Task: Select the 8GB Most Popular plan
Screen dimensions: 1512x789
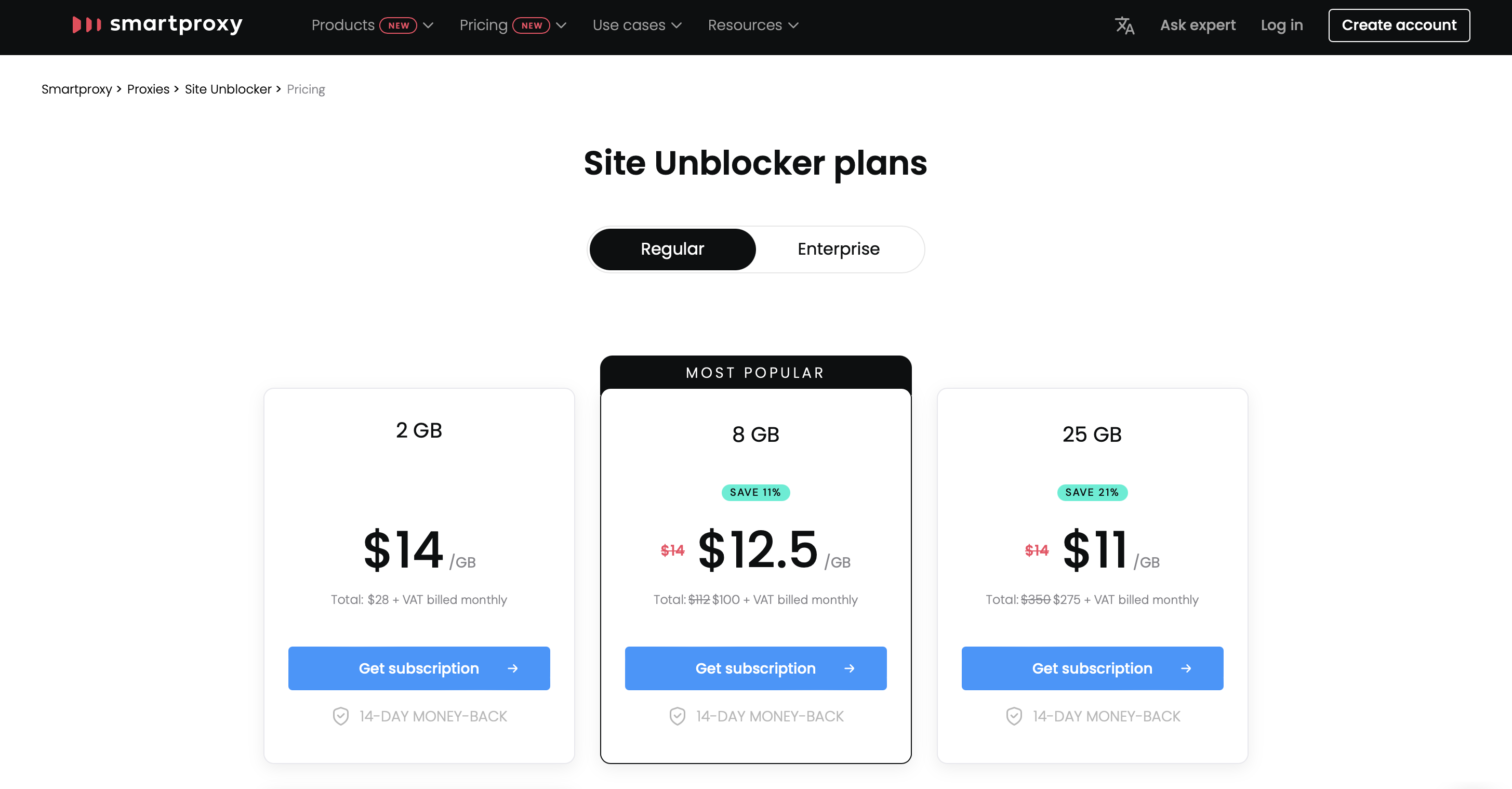Action: click(756, 668)
